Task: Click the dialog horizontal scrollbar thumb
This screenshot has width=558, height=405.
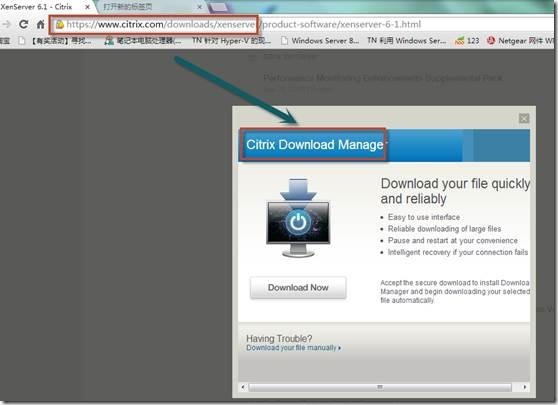Action: (x=380, y=387)
